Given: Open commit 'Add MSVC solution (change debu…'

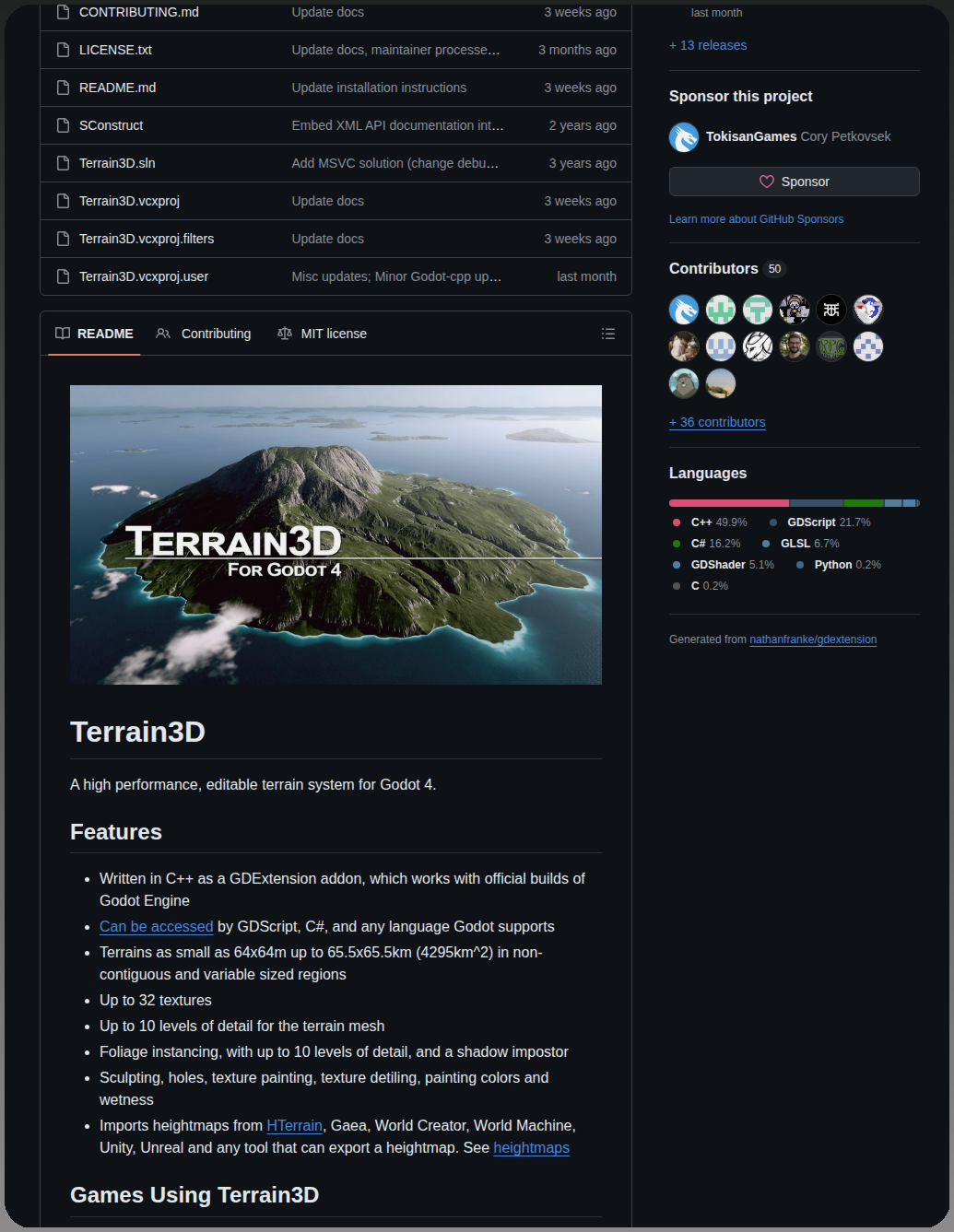Looking at the screenshot, I should point(395,163).
